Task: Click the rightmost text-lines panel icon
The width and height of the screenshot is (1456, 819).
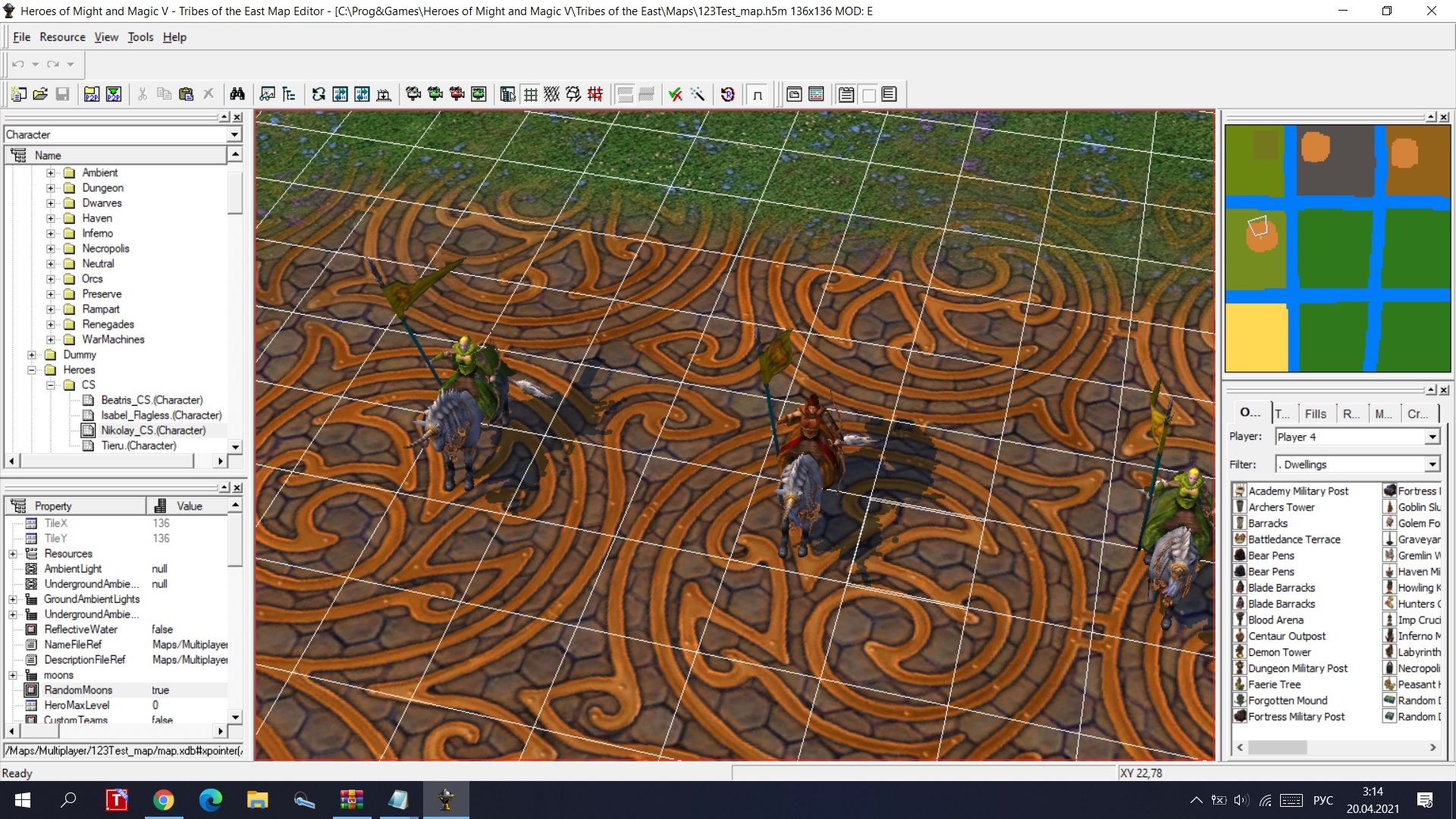Action: pos(890,94)
